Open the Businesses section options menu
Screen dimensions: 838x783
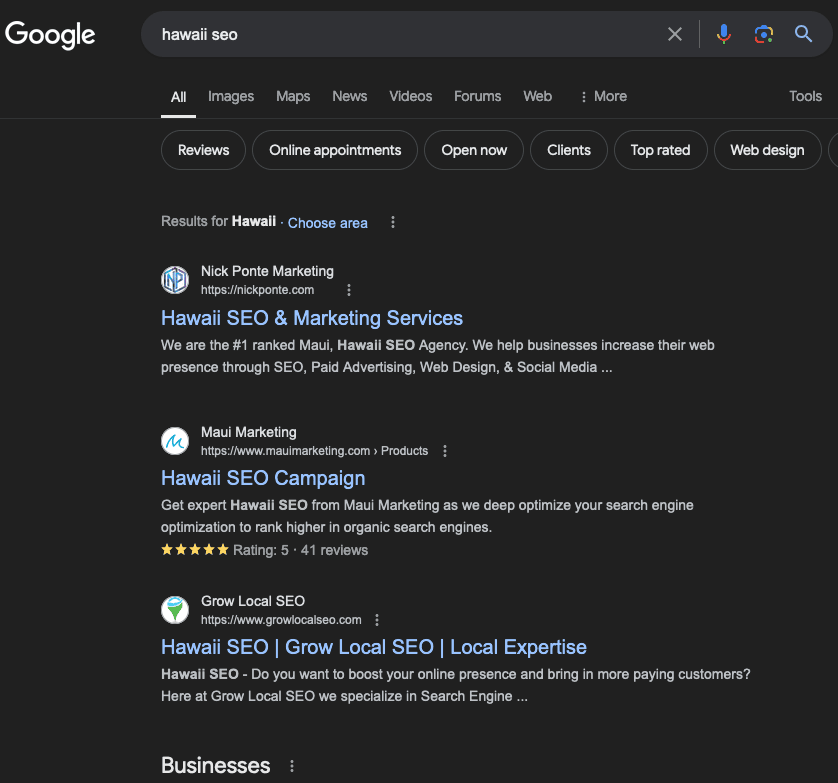pos(292,766)
